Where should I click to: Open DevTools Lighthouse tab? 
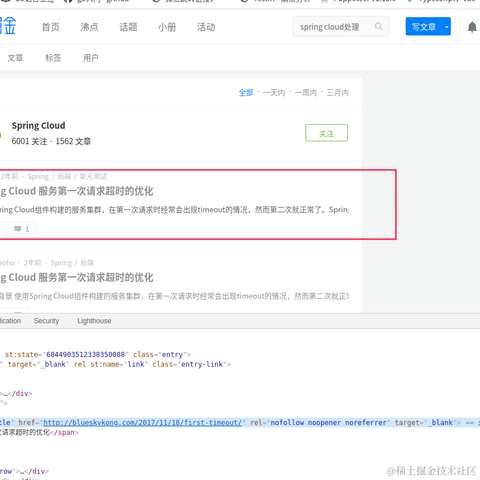pos(94,321)
